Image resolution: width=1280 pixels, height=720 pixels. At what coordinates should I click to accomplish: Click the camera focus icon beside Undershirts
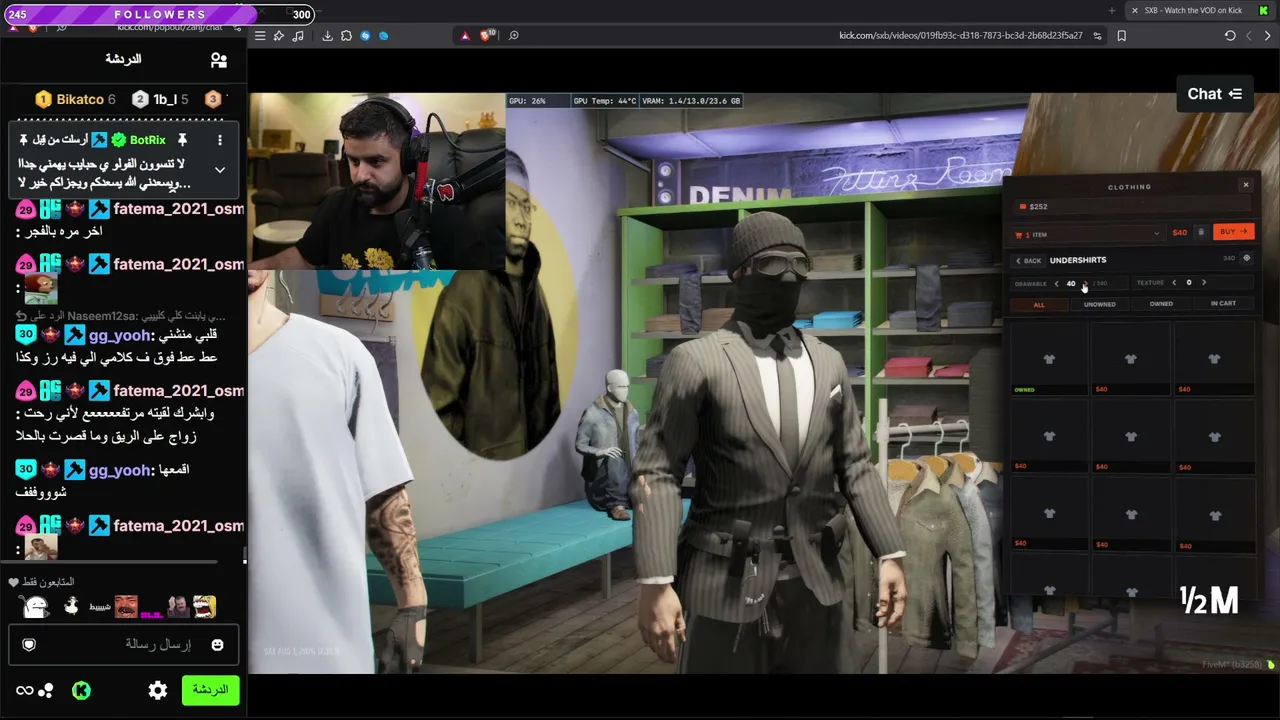coord(1246,259)
